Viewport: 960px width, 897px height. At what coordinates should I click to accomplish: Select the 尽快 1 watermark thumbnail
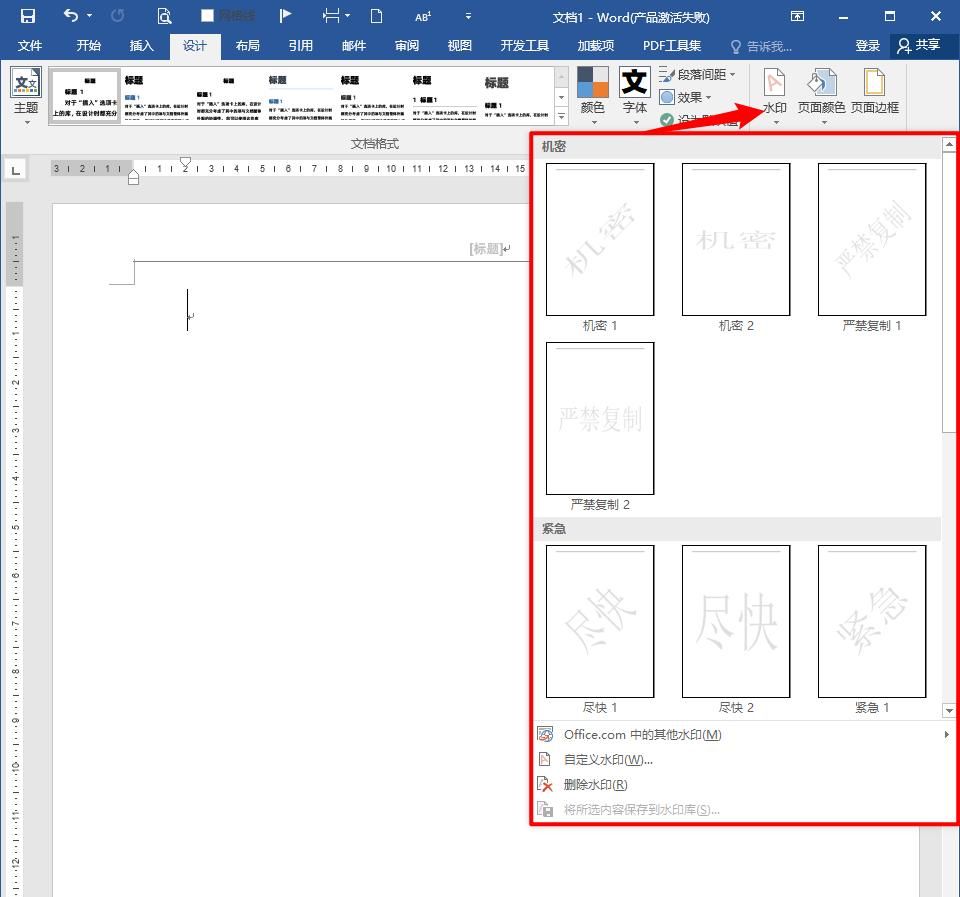[x=600, y=621]
